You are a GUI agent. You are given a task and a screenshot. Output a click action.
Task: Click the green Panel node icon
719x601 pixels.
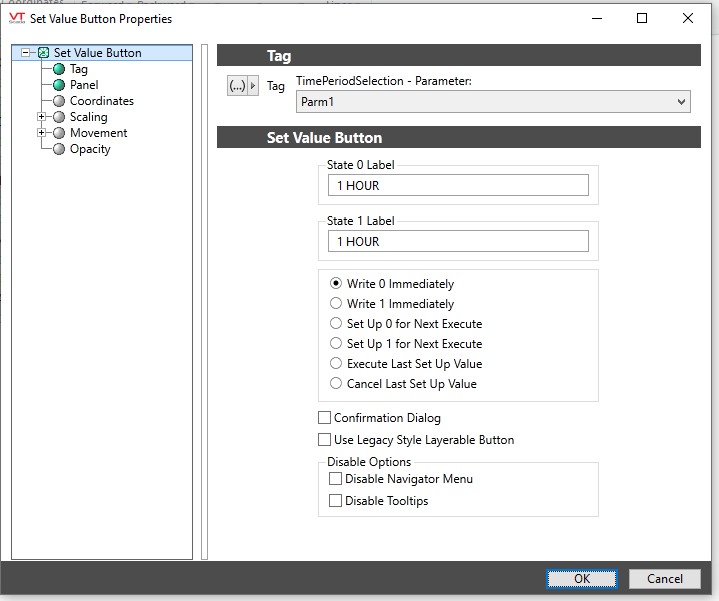point(59,85)
